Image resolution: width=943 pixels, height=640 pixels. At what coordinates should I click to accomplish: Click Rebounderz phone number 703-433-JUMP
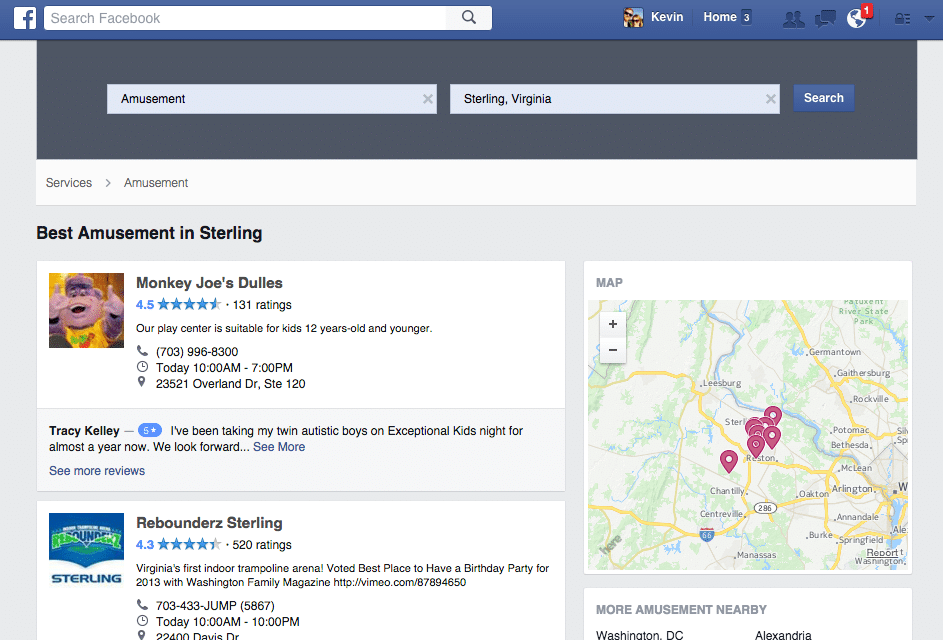coord(215,606)
